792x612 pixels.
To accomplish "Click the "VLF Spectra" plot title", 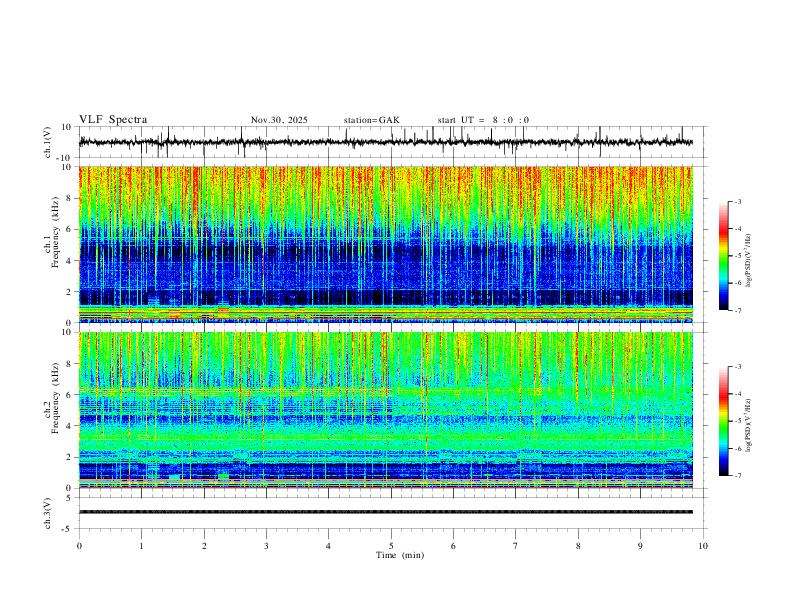I will (x=113, y=120).
